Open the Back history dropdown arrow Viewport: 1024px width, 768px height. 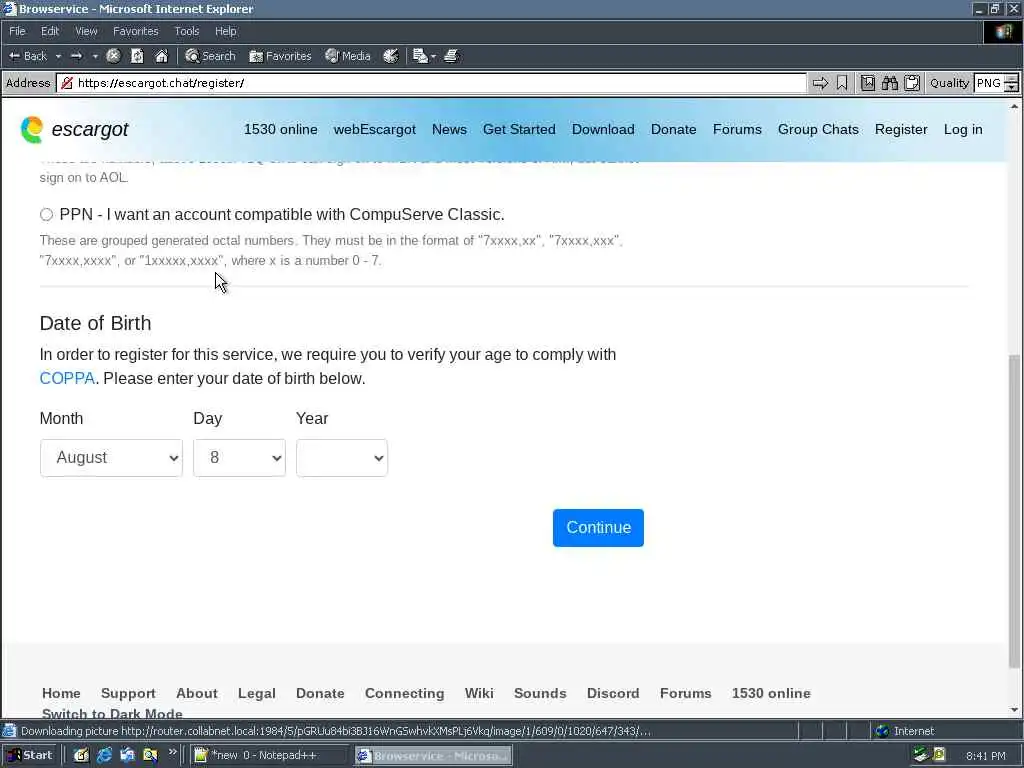pos(58,56)
